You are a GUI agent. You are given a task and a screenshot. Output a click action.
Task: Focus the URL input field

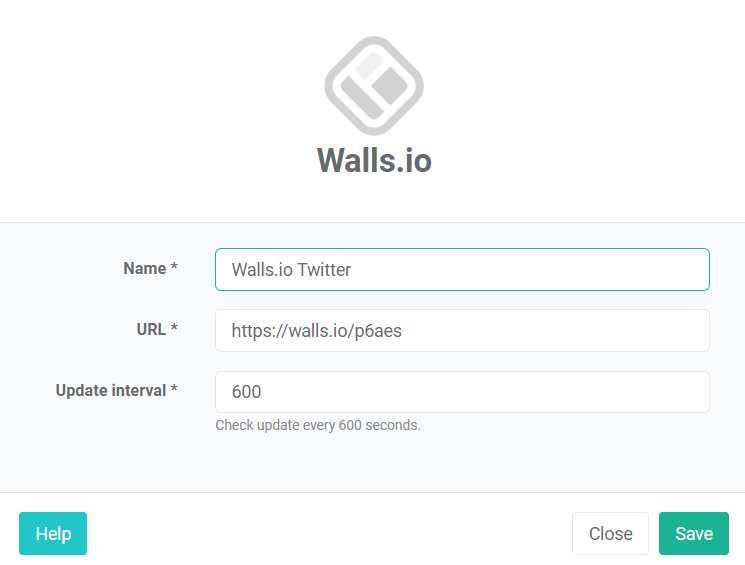[x=462, y=330]
